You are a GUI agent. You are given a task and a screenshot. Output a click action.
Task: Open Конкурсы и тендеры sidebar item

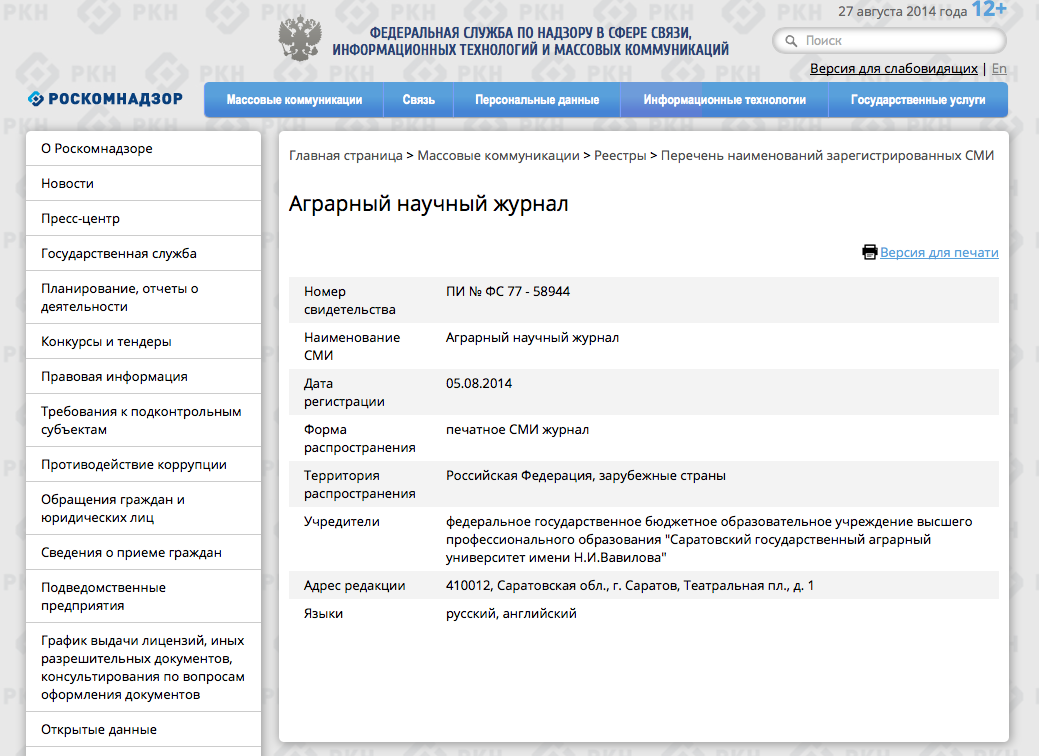click(x=143, y=342)
